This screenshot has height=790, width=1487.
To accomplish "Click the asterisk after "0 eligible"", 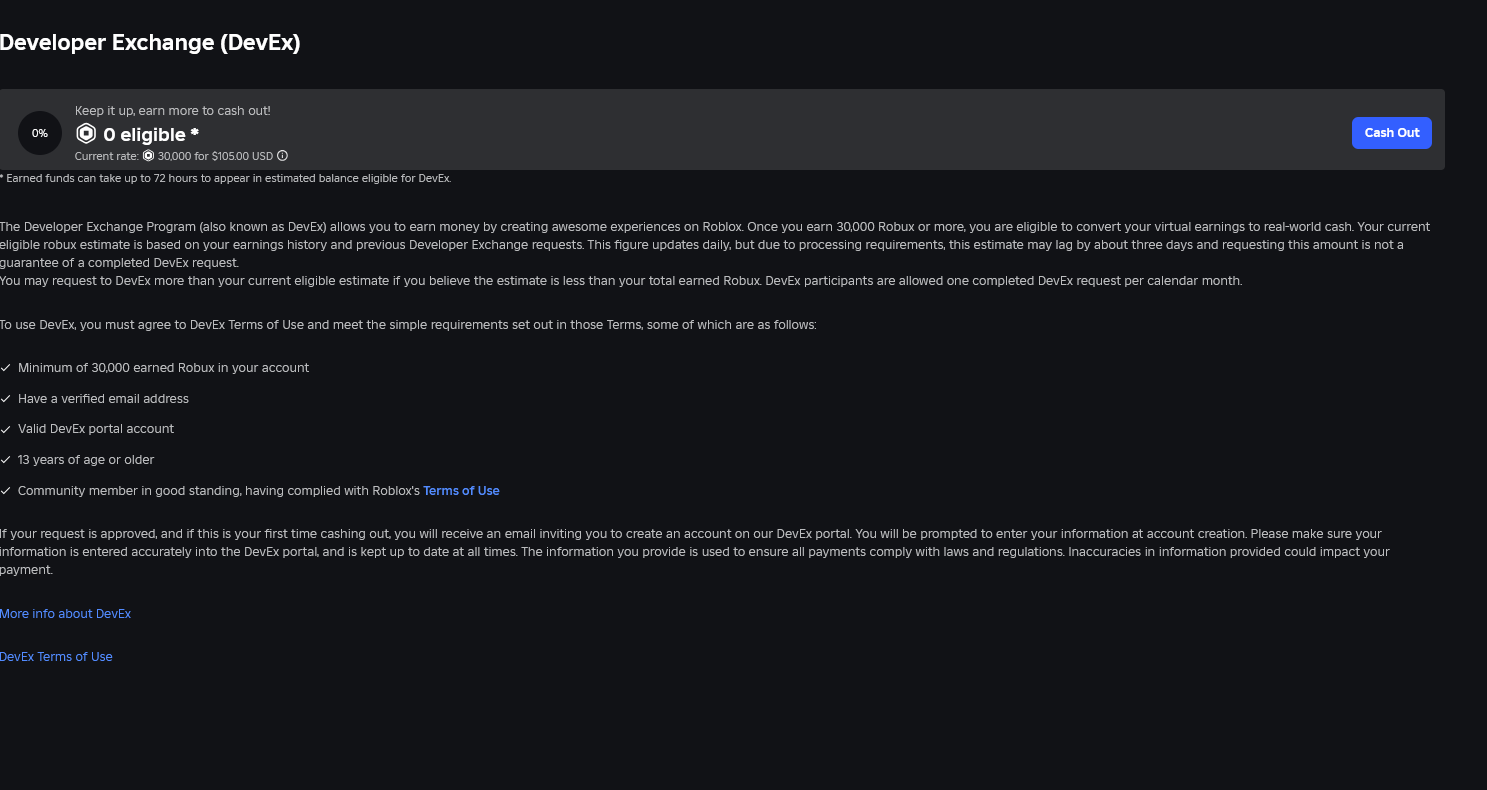I will click(196, 130).
